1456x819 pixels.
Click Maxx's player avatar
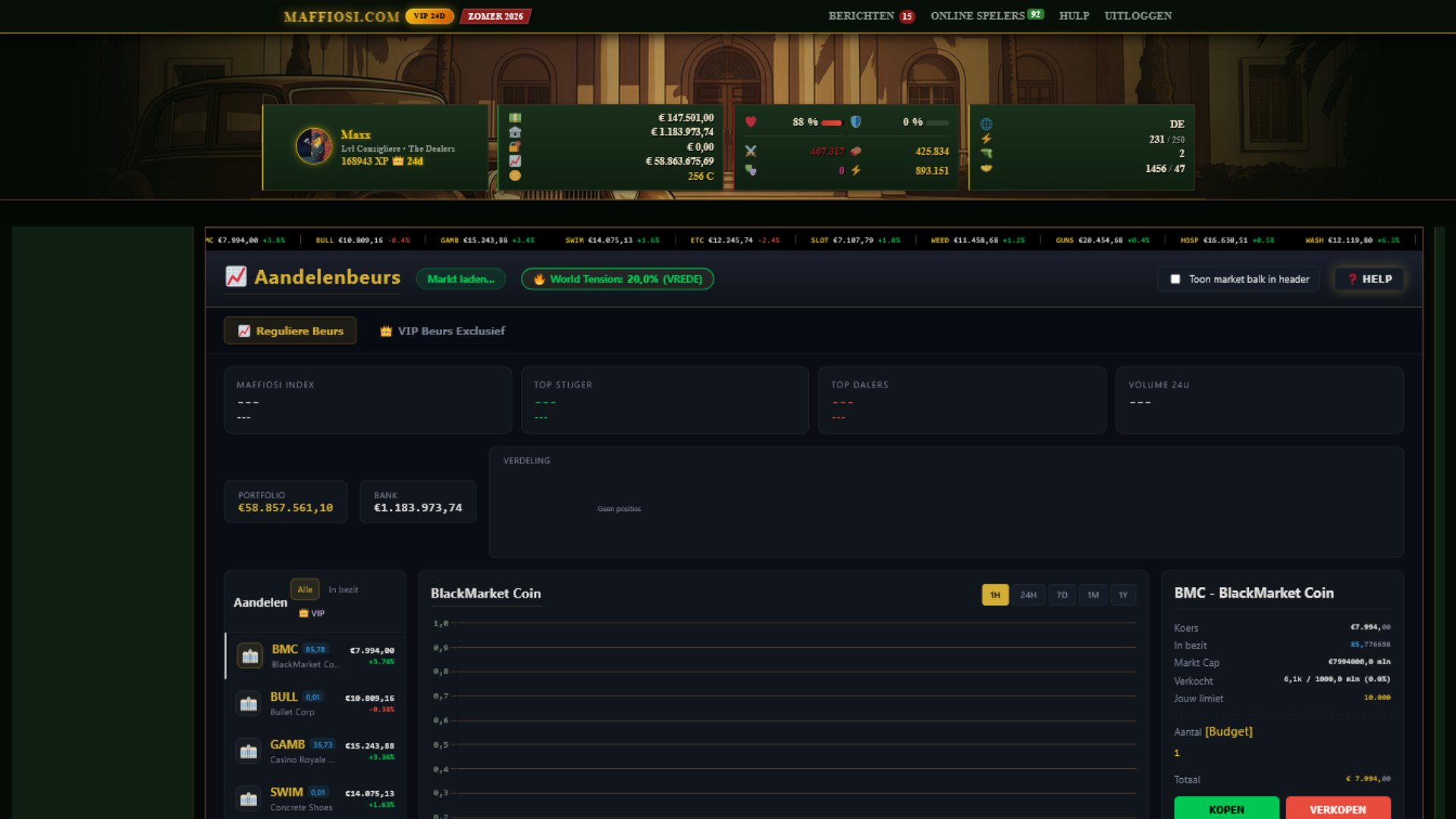pos(314,146)
